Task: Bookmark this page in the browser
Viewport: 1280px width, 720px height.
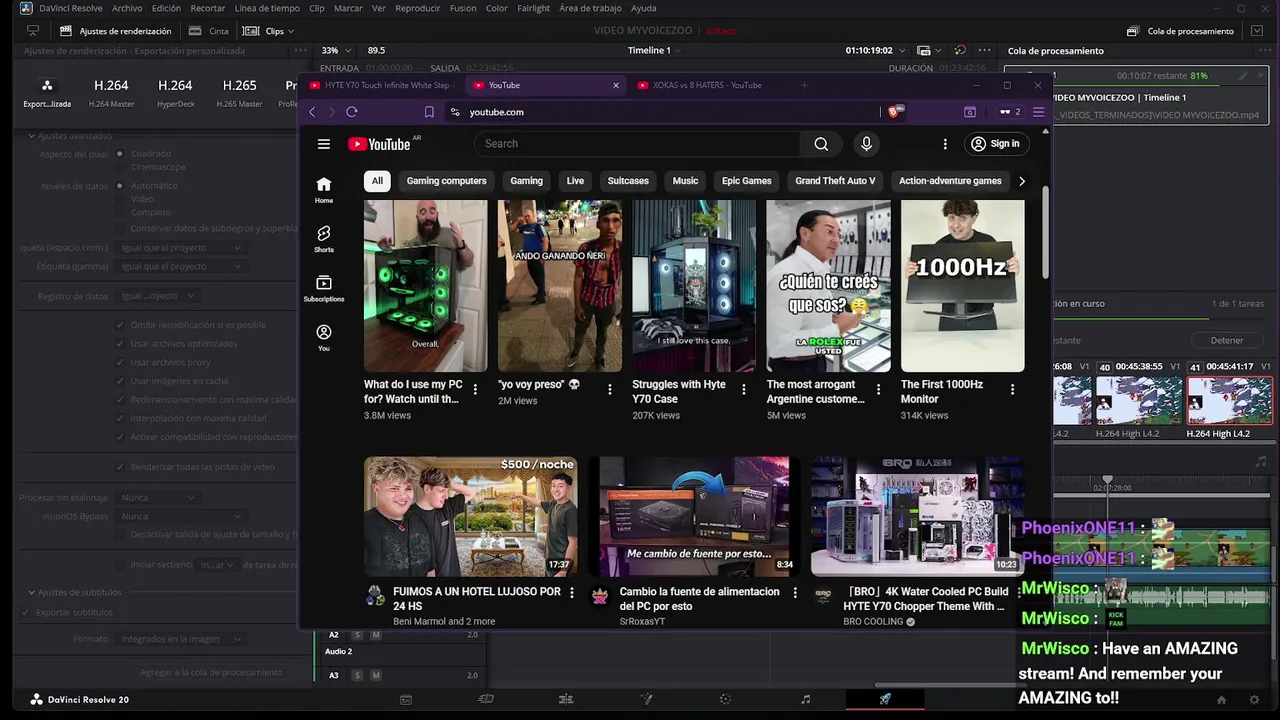Action: pos(429,112)
